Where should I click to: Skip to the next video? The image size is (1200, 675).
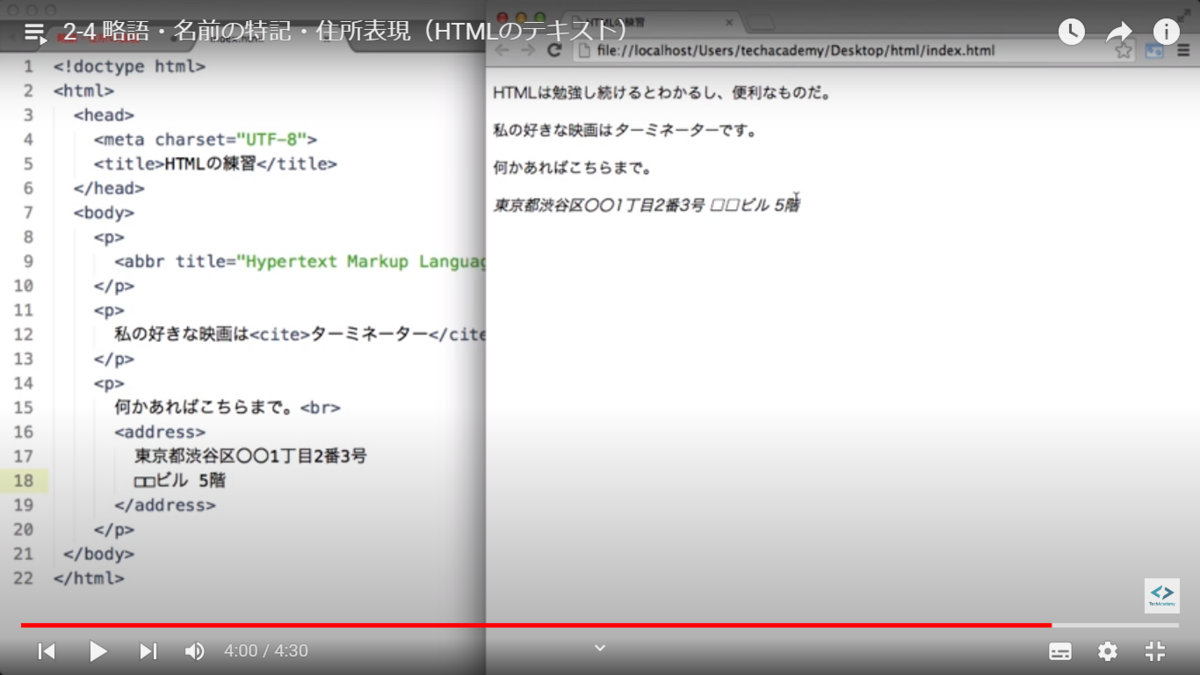coord(148,650)
